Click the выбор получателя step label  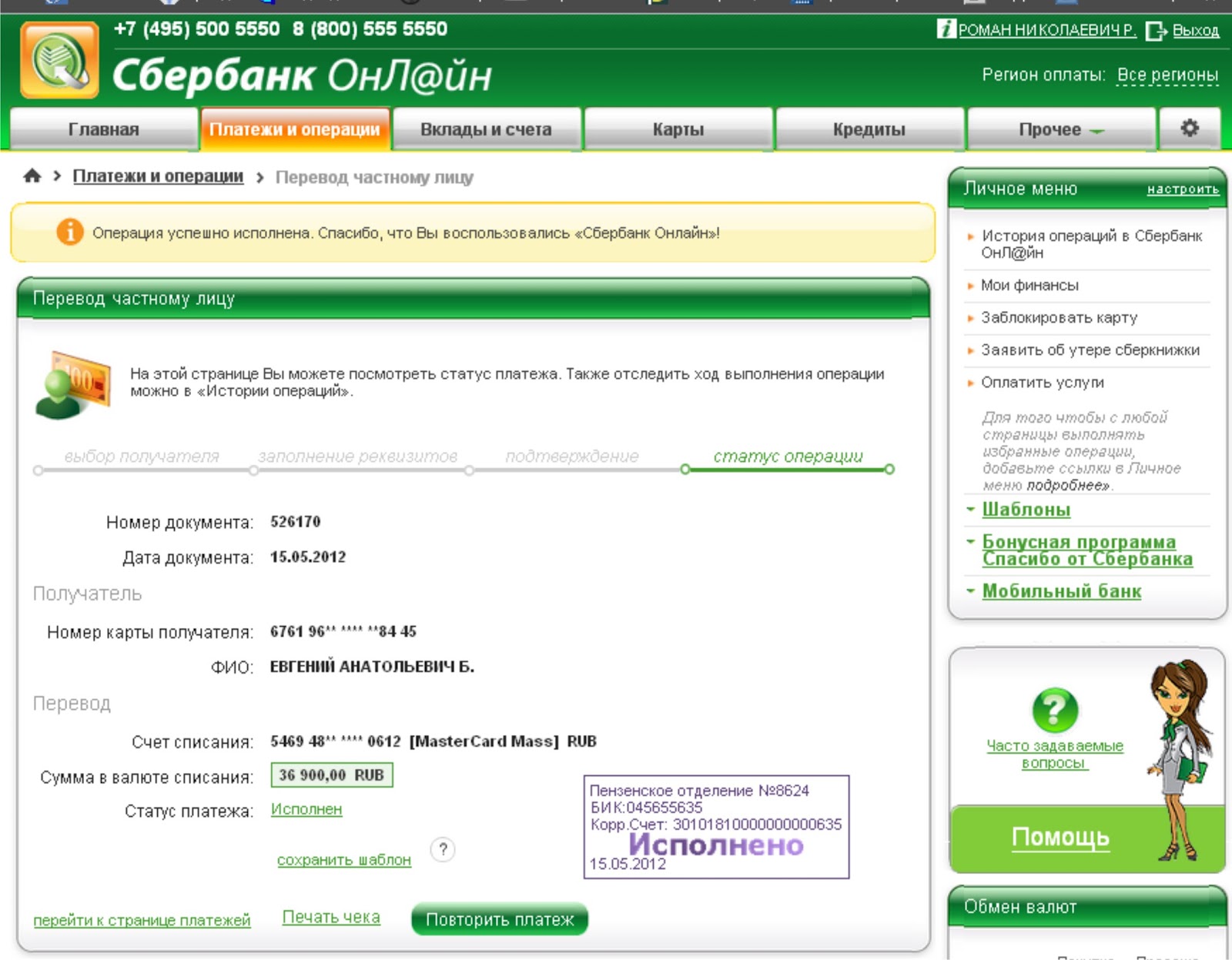point(142,456)
